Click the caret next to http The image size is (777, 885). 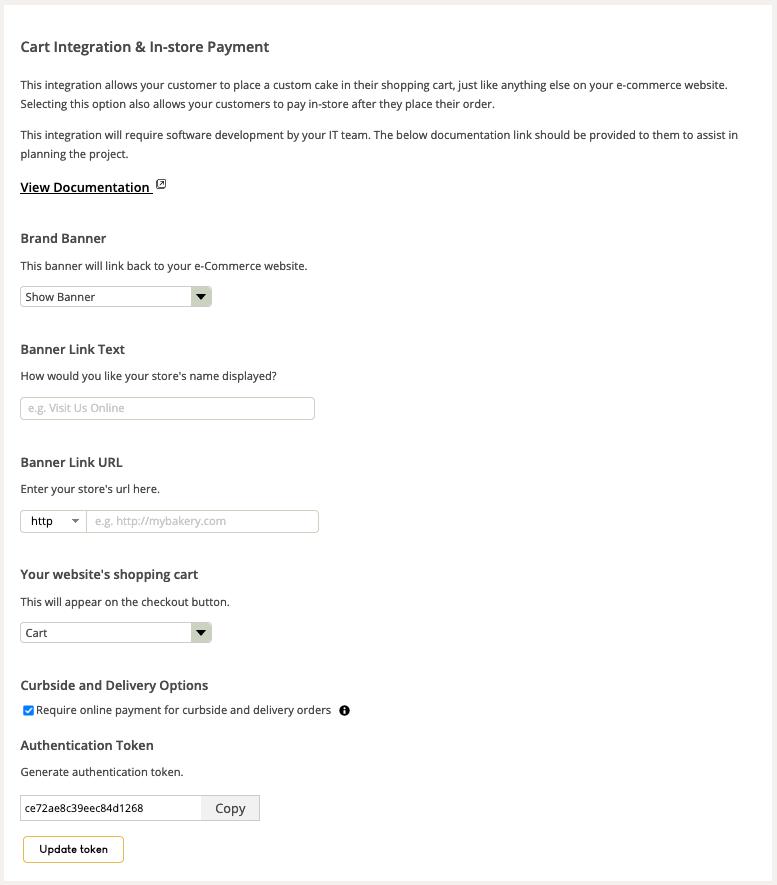coord(75,521)
